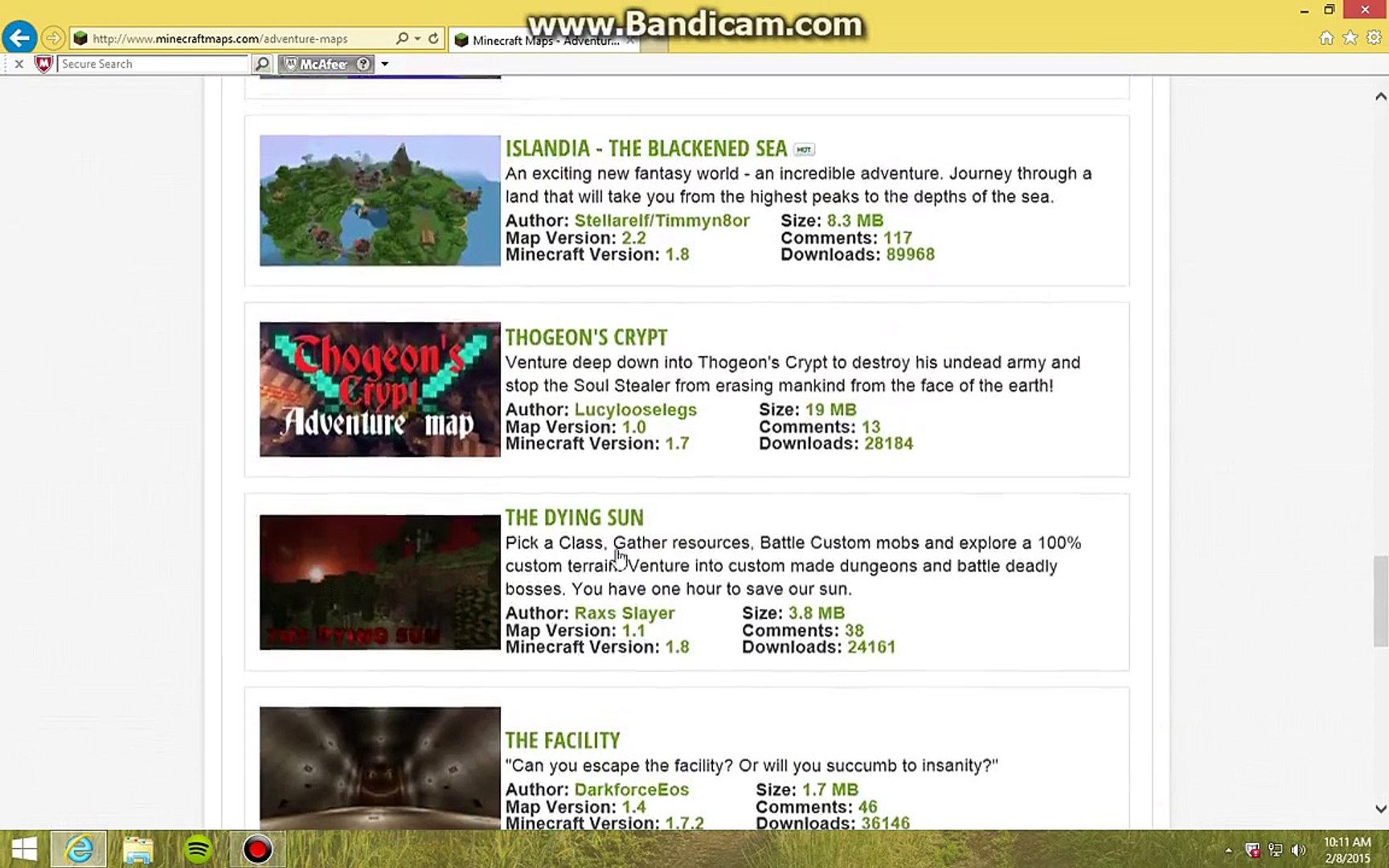Open Favorites with the star icon

click(x=1350, y=38)
